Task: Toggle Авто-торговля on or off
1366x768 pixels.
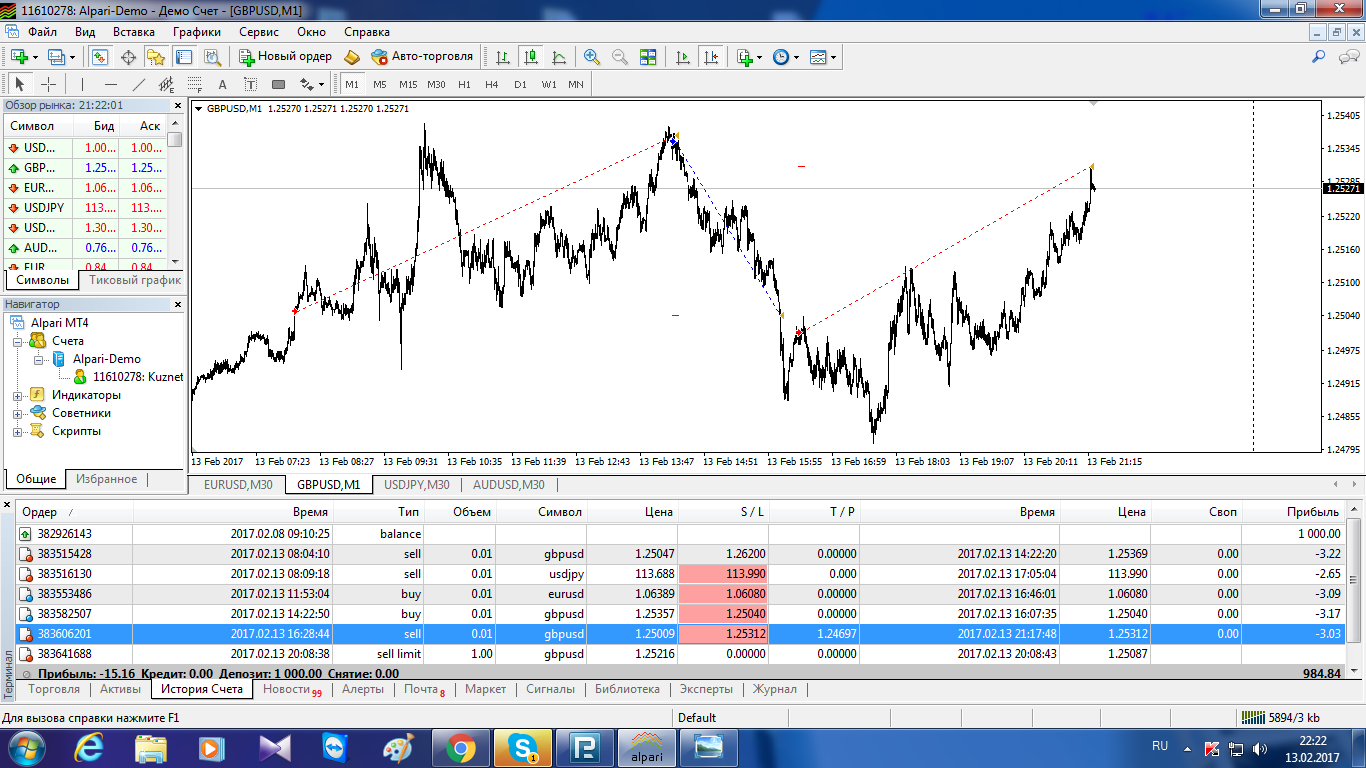Action: coord(421,56)
